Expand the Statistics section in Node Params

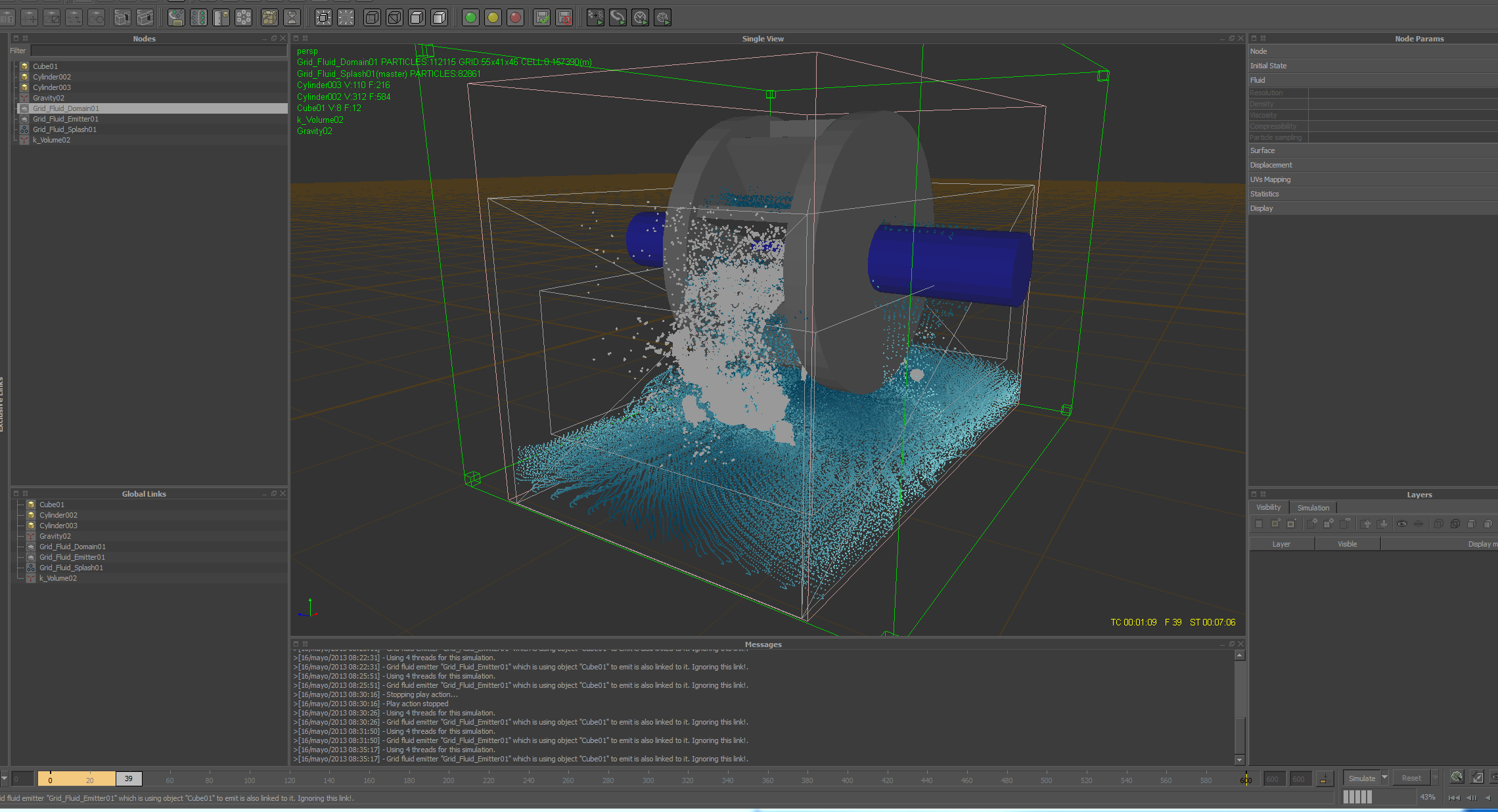(x=1265, y=194)
